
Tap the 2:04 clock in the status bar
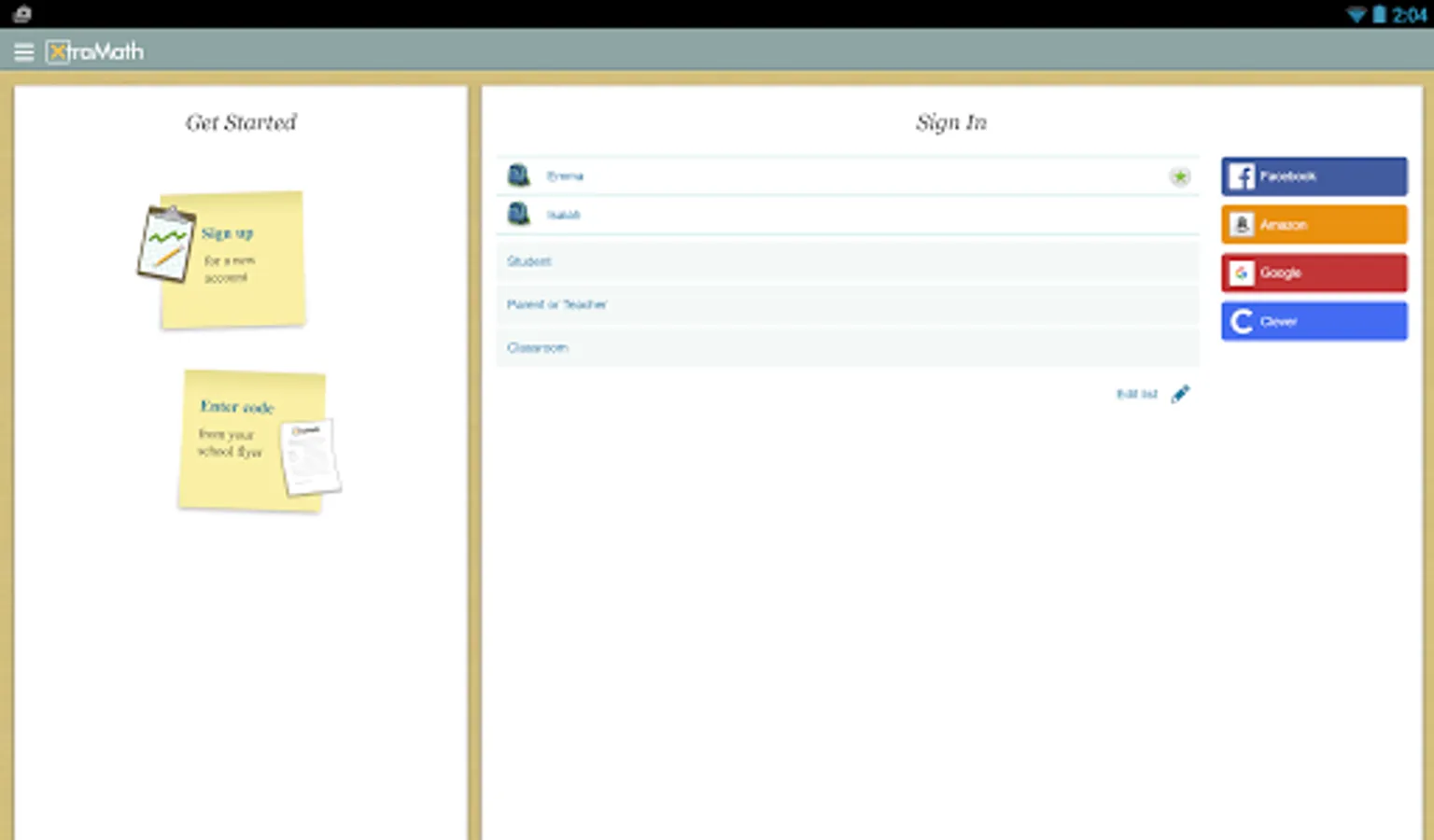[1409, 15]
